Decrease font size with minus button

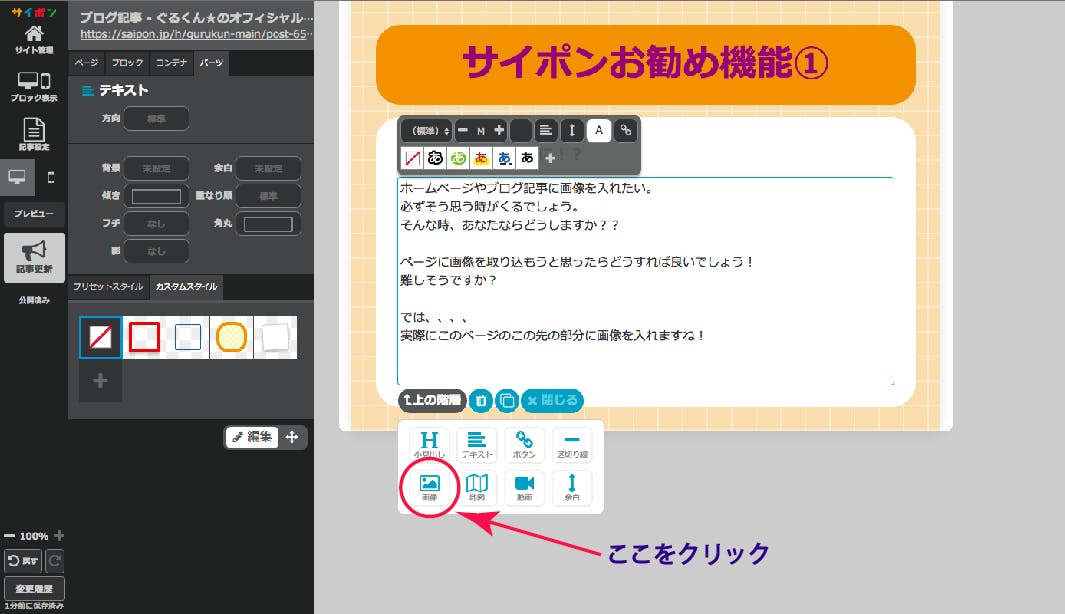463,130
